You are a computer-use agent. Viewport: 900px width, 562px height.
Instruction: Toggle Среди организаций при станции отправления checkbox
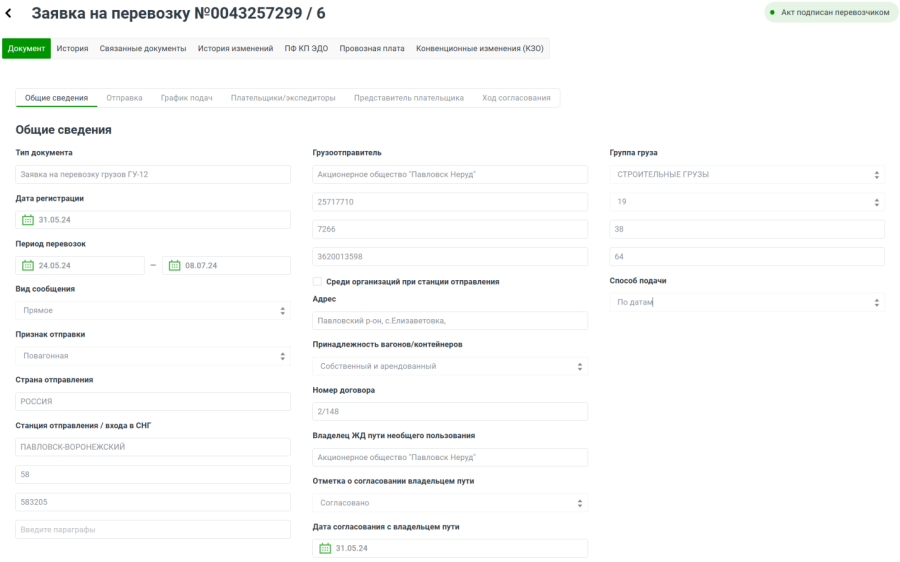[x=318, y=282]
